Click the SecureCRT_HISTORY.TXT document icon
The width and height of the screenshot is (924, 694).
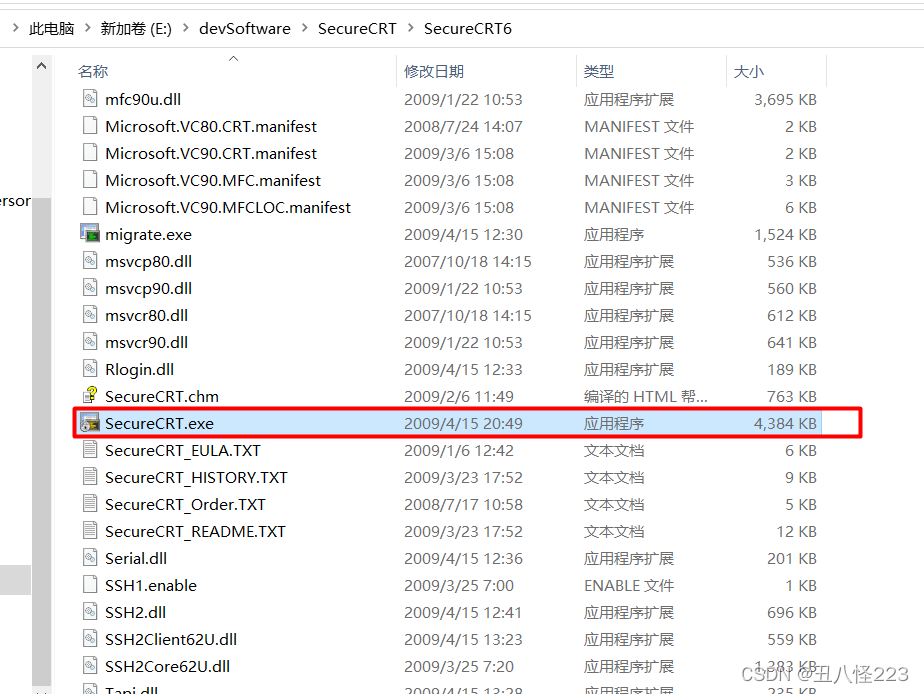(x=90, y=477)
